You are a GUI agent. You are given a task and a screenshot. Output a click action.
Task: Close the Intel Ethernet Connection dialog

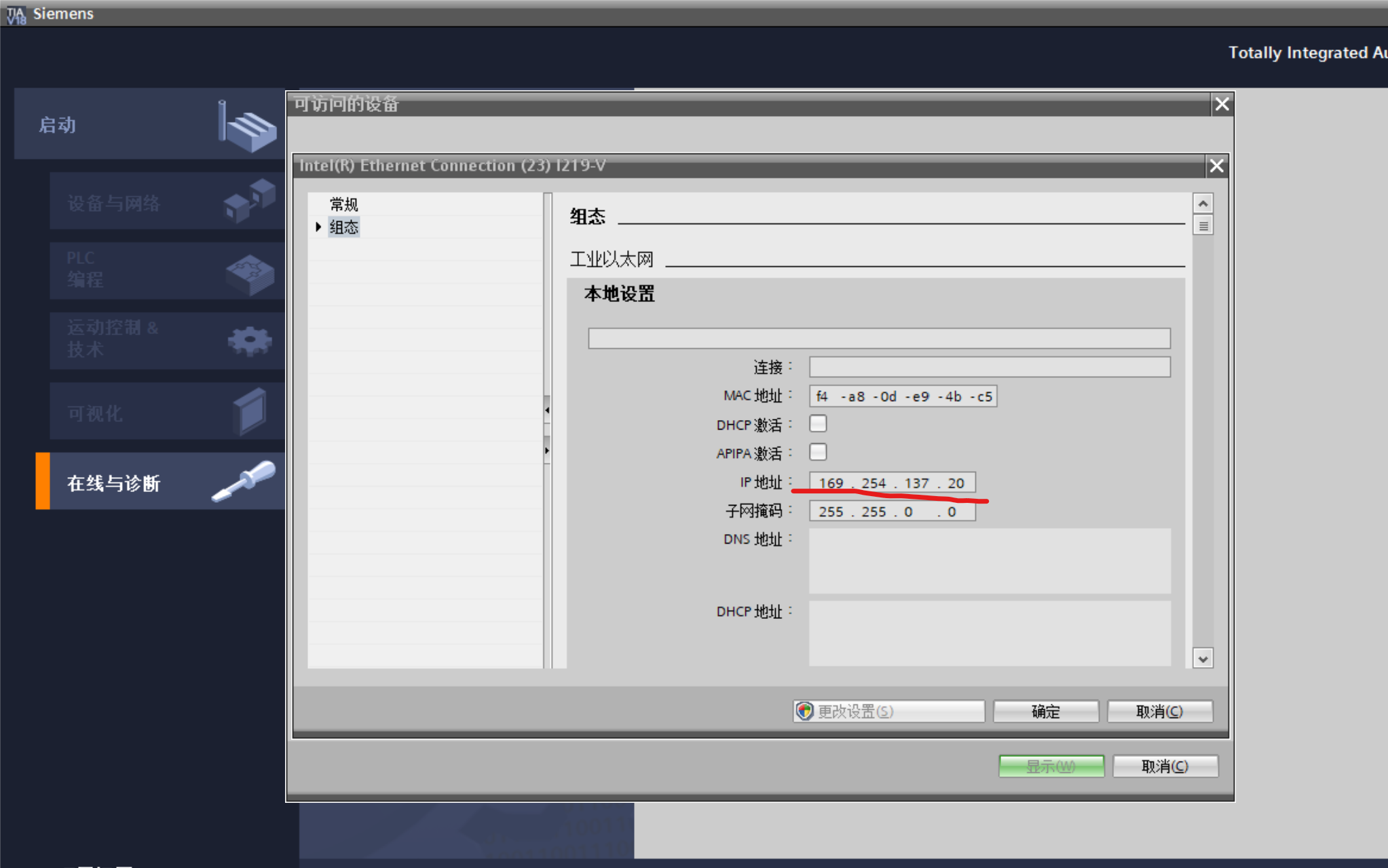(x=1216, y=166)
